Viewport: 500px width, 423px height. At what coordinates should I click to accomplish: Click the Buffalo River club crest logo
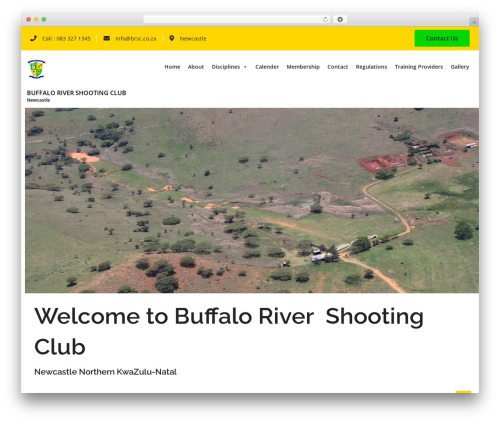point(36,69)
